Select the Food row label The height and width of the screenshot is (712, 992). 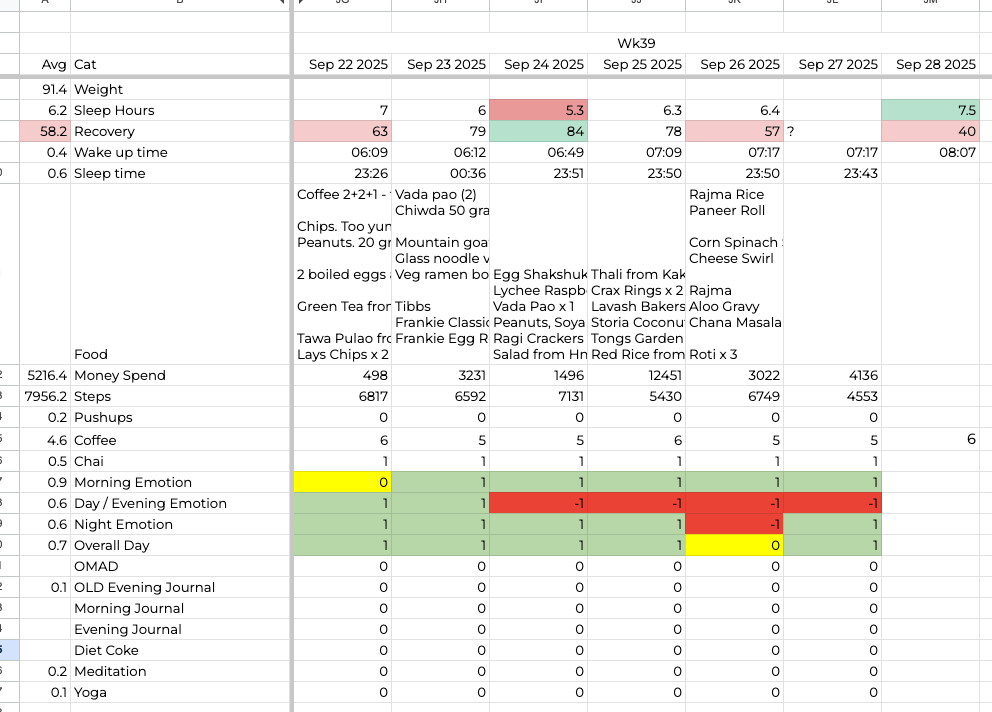pos(180,274)
